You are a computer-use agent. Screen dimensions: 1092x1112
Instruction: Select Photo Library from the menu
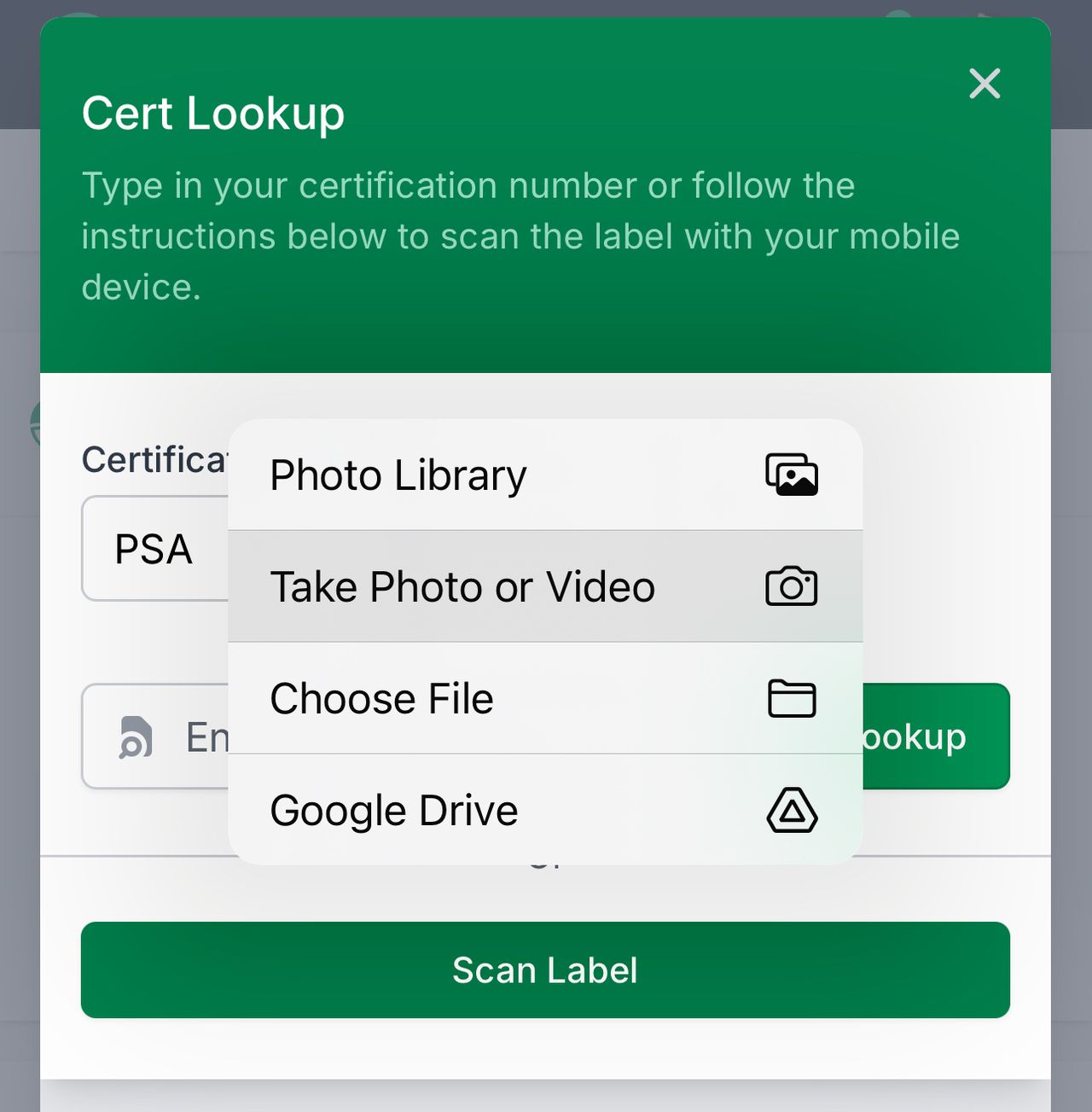[398, 475]
